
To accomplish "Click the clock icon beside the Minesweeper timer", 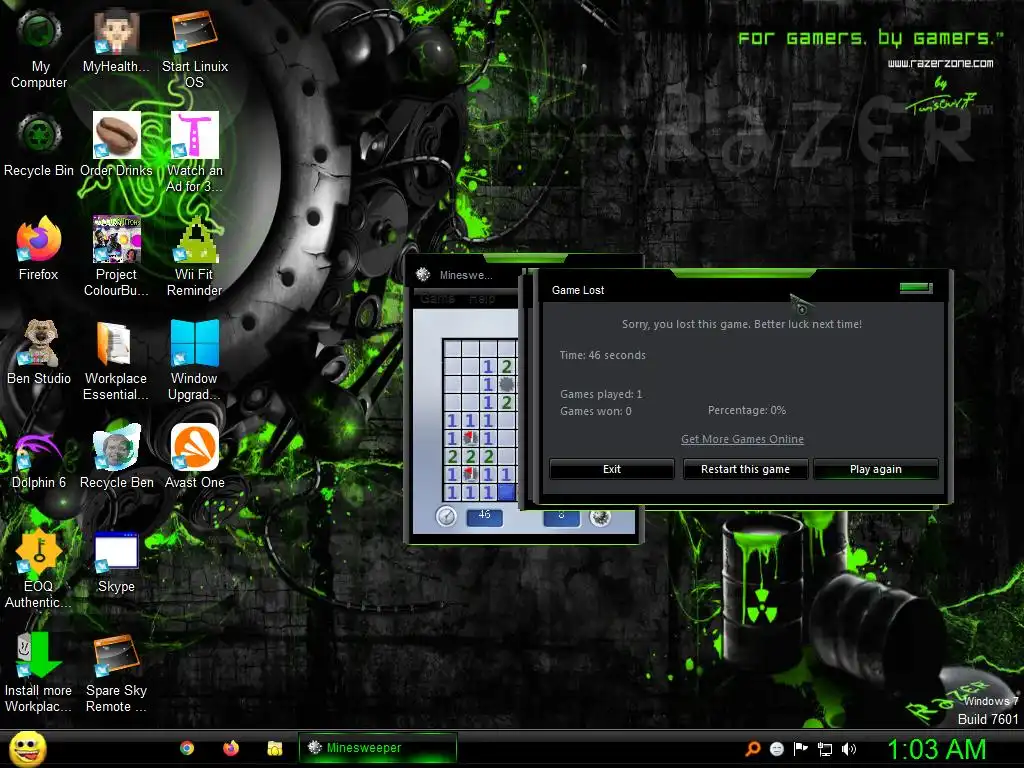I will coord(446,516).
